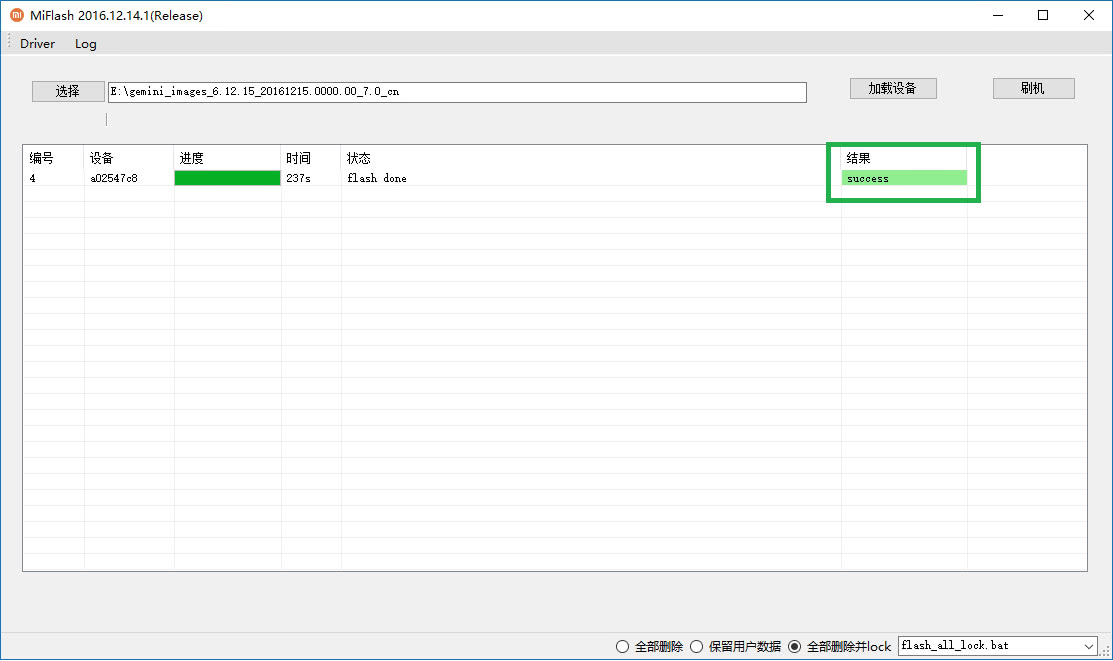Select the 全部删除 radio option
This screenshot has width=1113, height=661.
pyautogui.click(x=622, y=646)
